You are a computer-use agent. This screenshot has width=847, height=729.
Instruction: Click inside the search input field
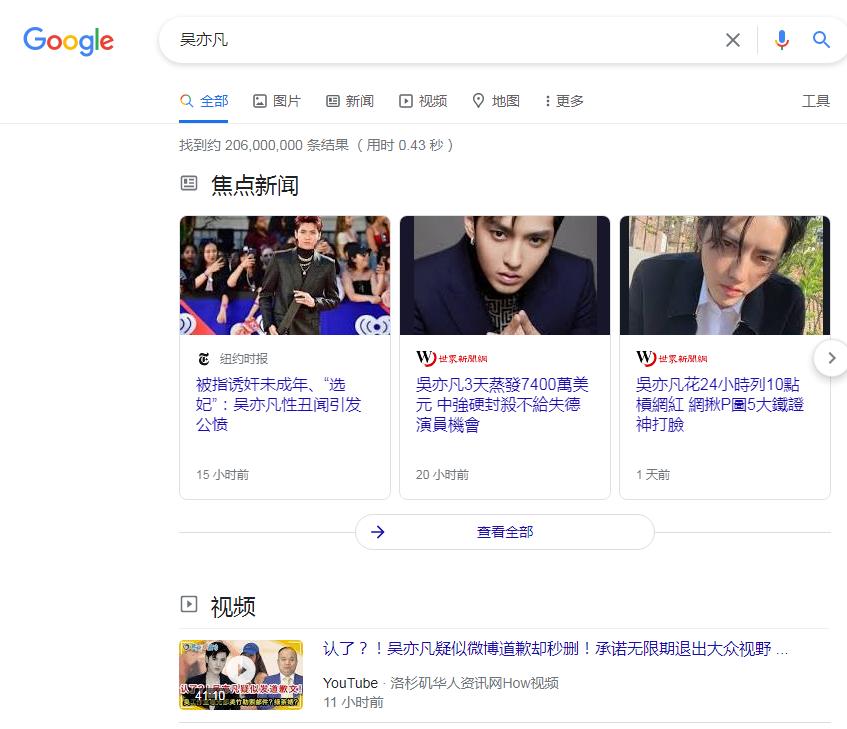[400, 40]
